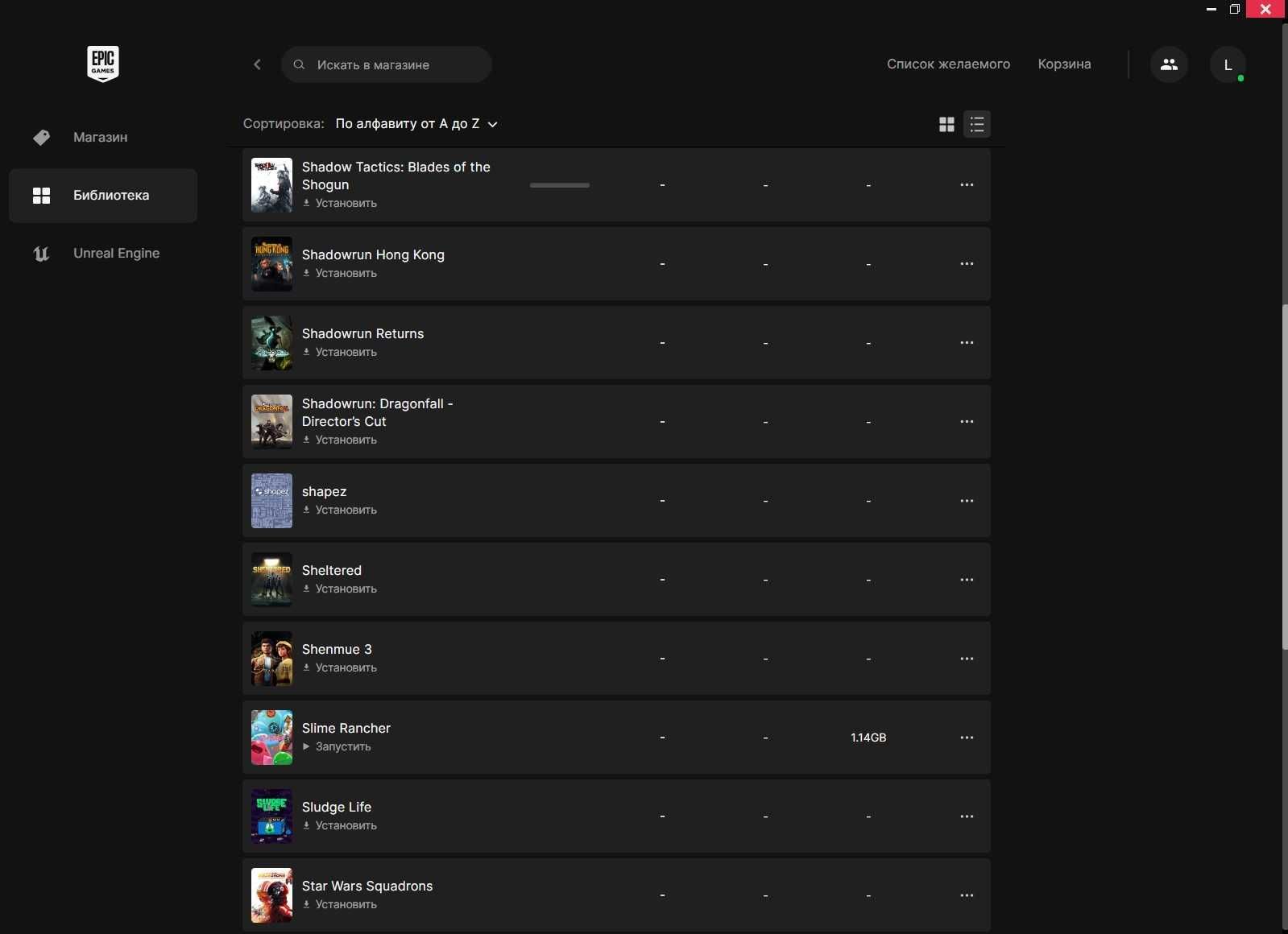Click the Slime Rancher size 1.14GB
Viewport: 1288px width, 934px height.
(868, 738)
